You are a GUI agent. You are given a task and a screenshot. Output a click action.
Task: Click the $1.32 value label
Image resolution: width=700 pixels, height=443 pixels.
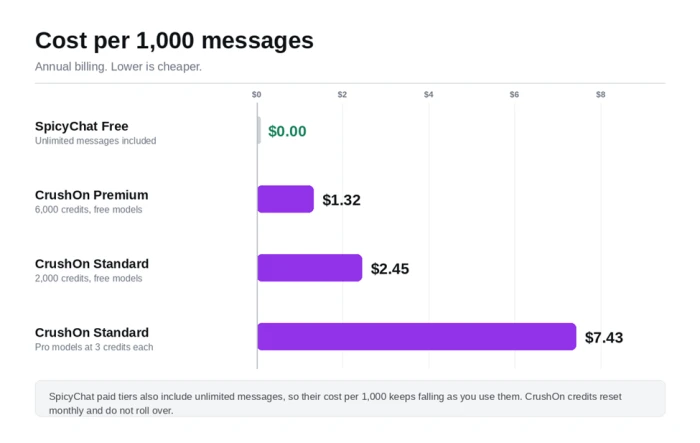click(x=342, y=200)
